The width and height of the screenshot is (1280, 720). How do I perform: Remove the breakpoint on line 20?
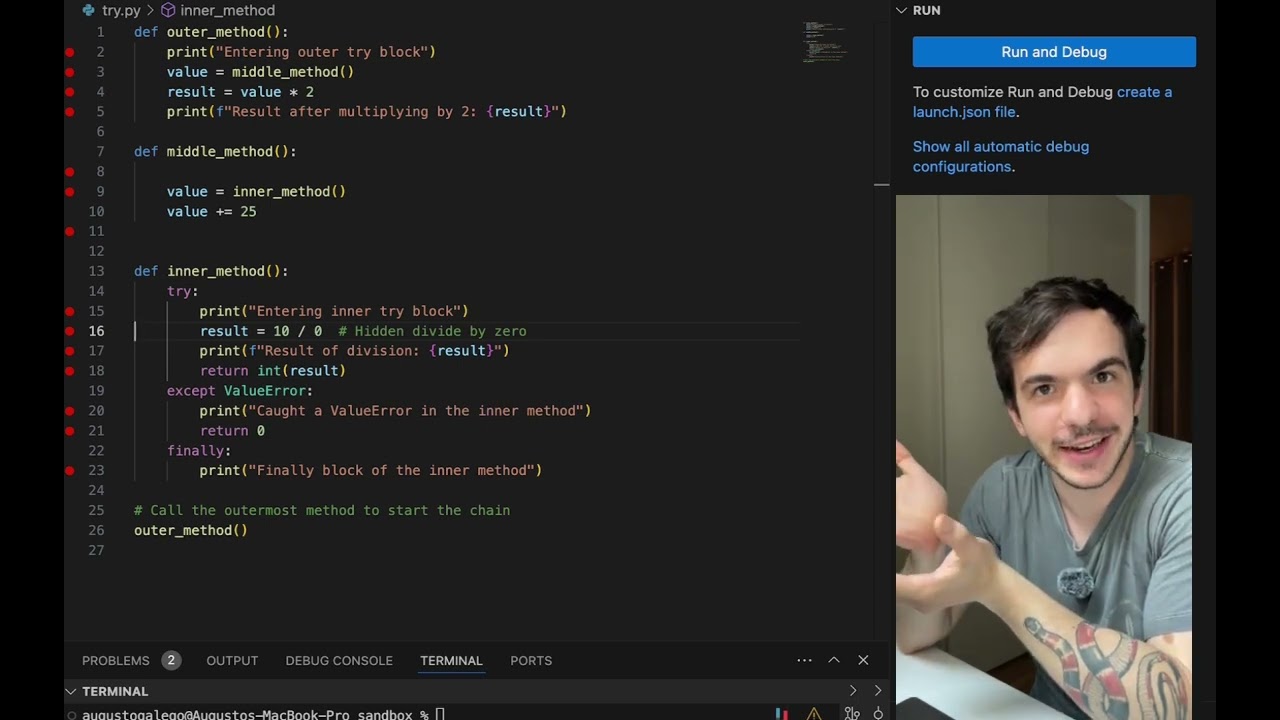coord(70,411)
